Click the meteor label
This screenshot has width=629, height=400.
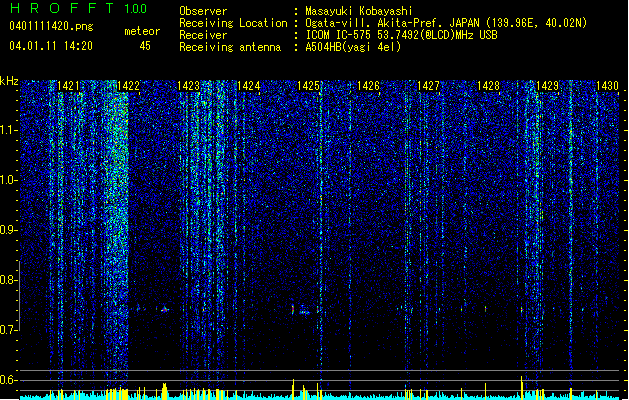(142, 31)
